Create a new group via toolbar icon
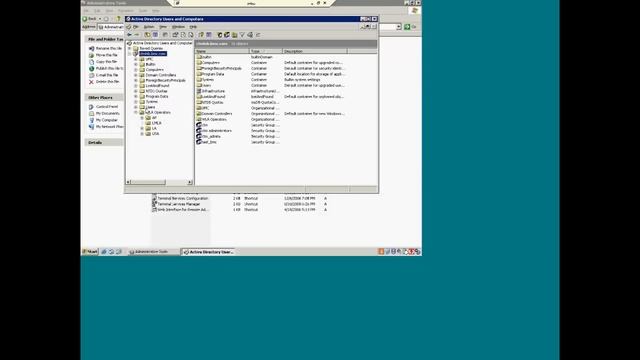640x360 pixels. pos(227,35)
